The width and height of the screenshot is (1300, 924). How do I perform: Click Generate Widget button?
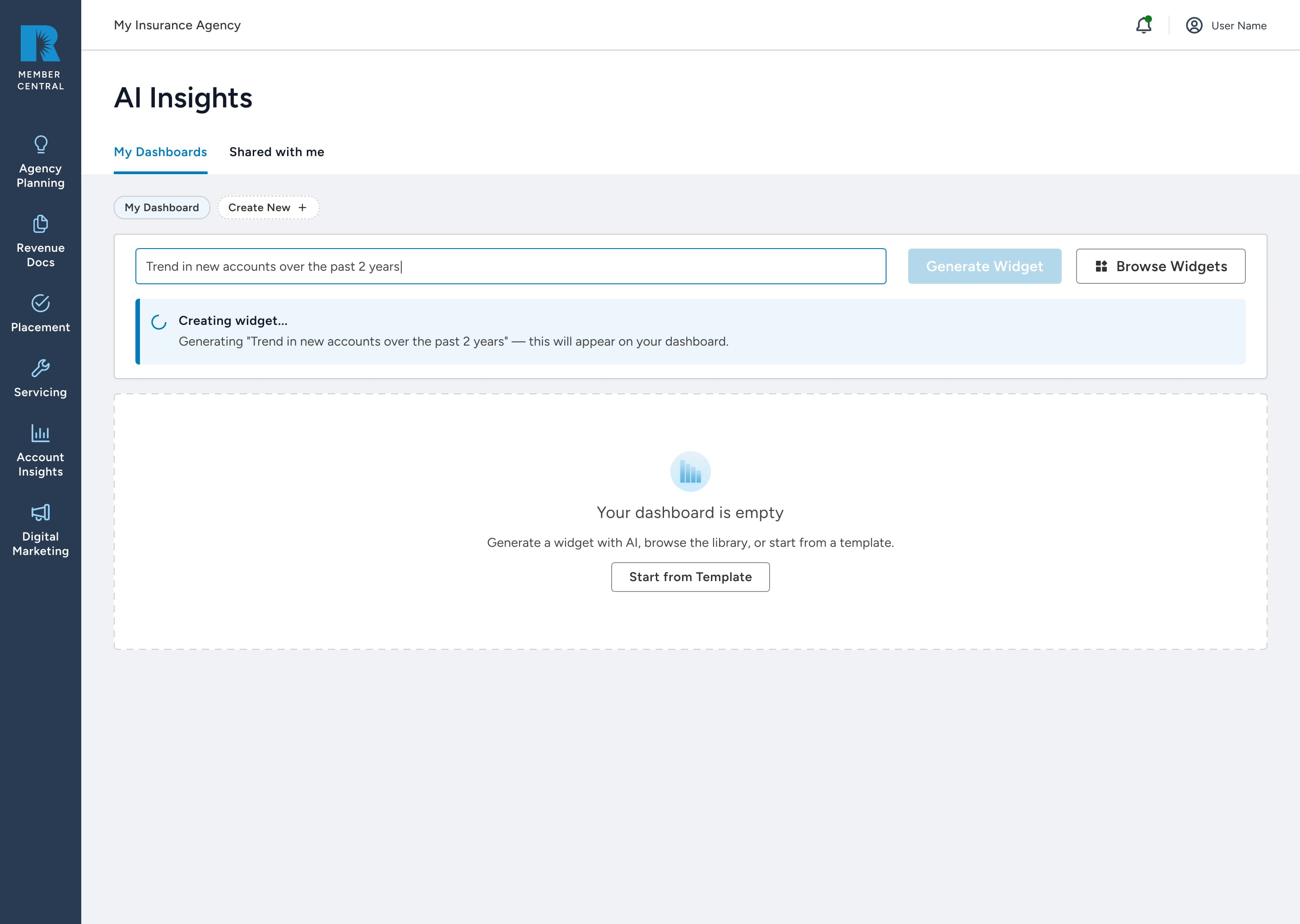[x=984, y=266]
